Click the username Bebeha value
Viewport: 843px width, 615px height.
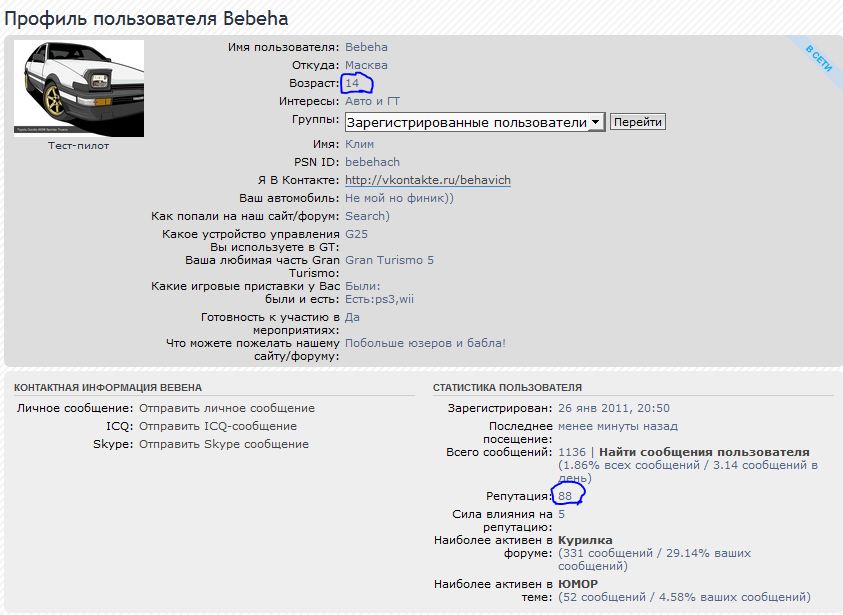click(366, 47)
